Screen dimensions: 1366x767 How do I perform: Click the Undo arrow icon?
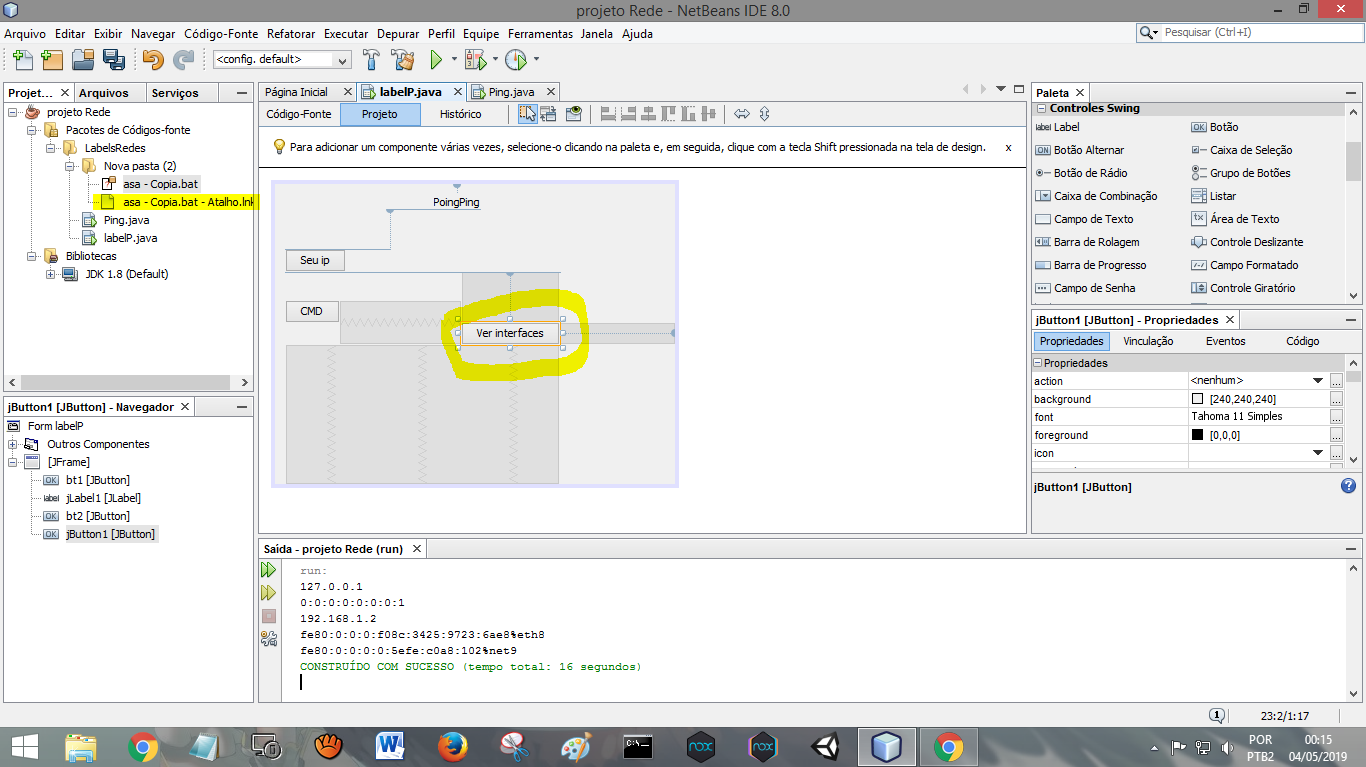153,60
